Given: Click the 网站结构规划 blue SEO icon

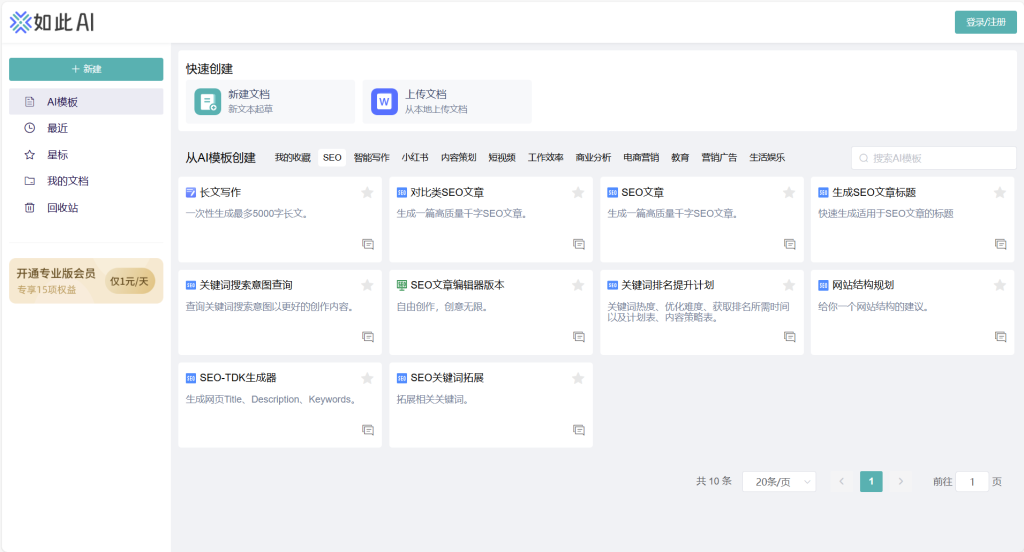Looking at the screenshot, I should pyautogui.click(x=823, y=285).
